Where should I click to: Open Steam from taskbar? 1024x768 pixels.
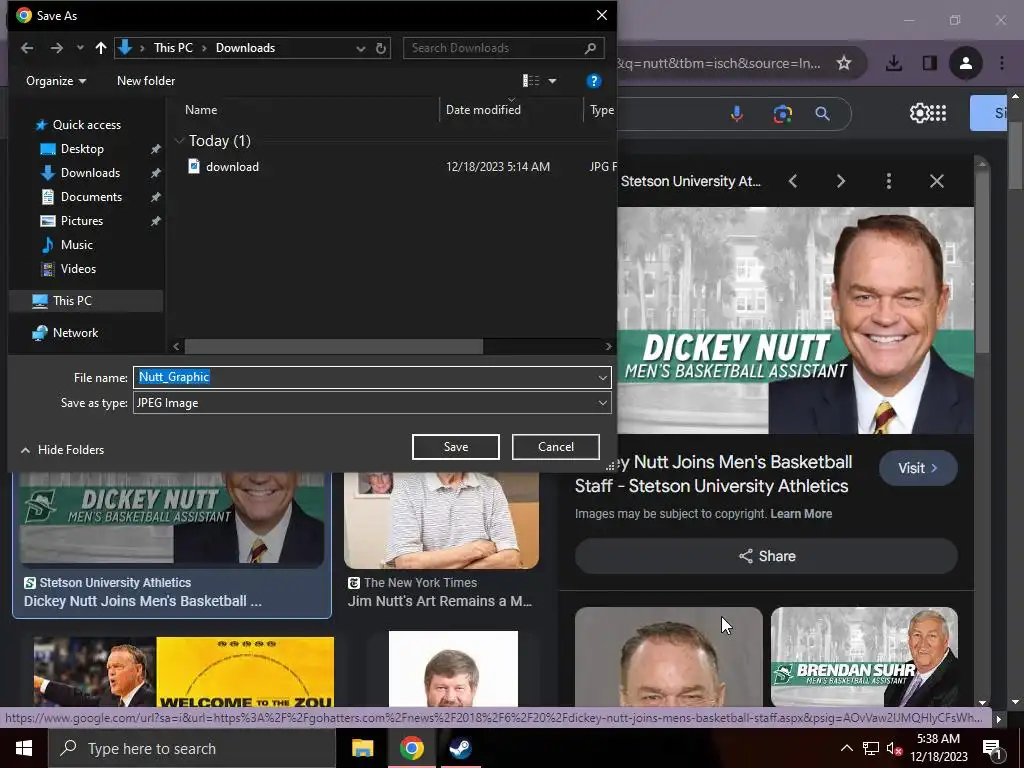point(461,748)
